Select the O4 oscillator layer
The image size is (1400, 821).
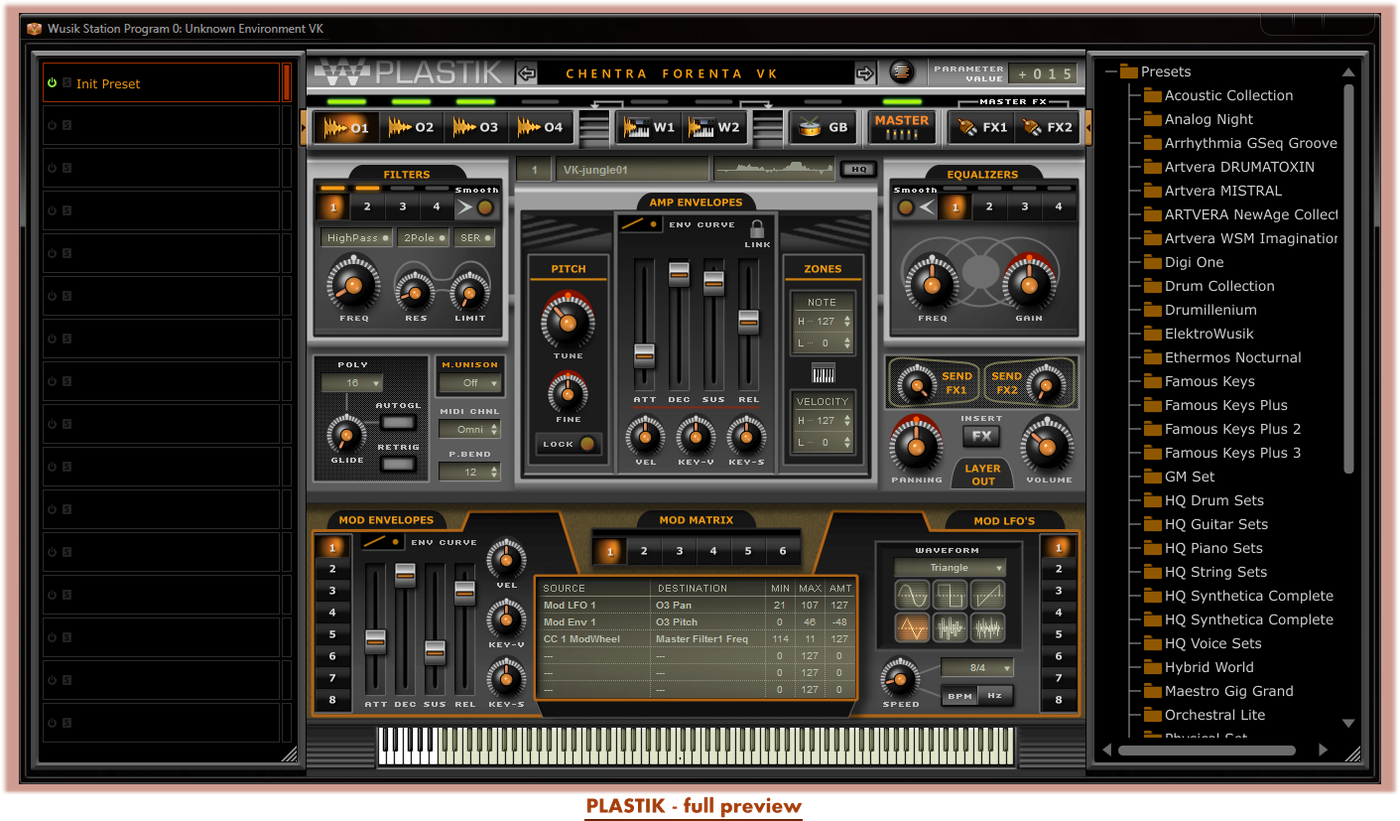[x=540, y=127]
